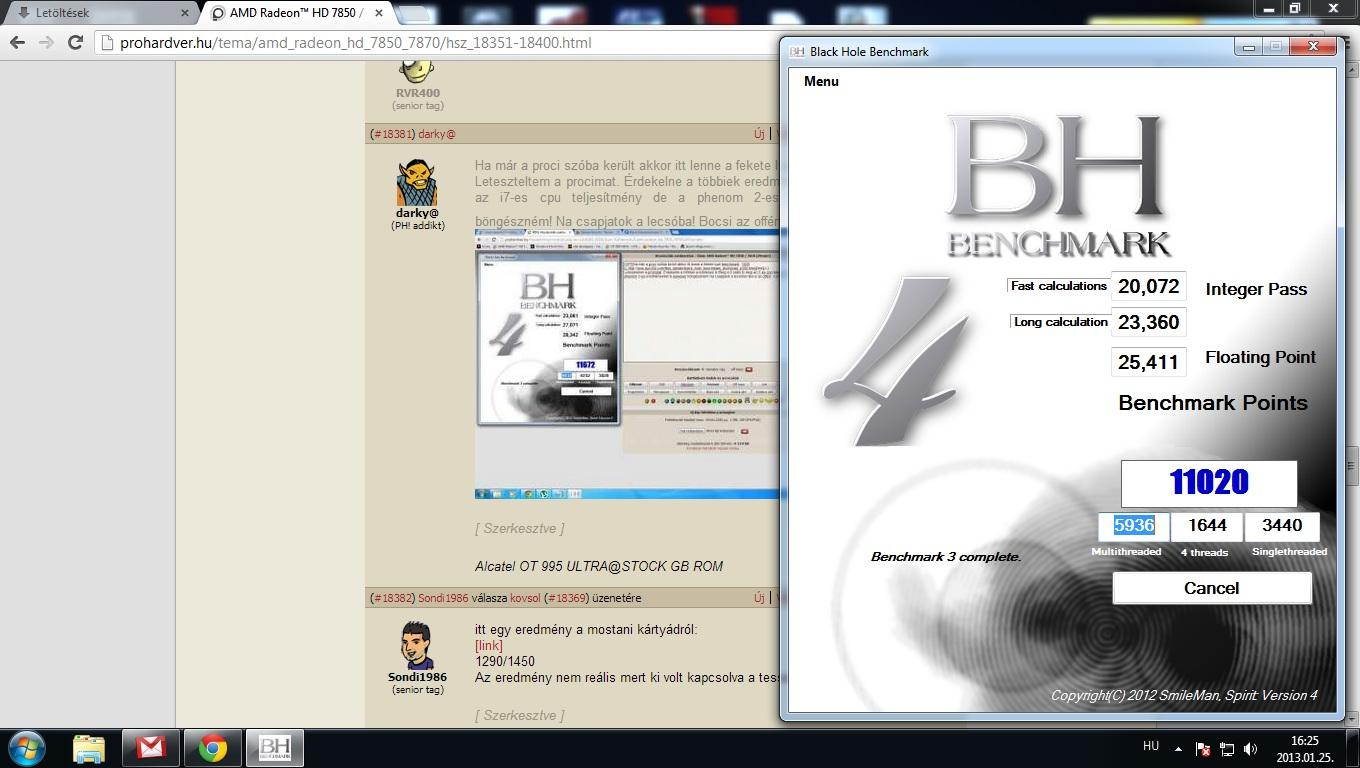
Task: Click the total benchmark points 11020
Action: pyautogui.click(x=1209, y=483)
